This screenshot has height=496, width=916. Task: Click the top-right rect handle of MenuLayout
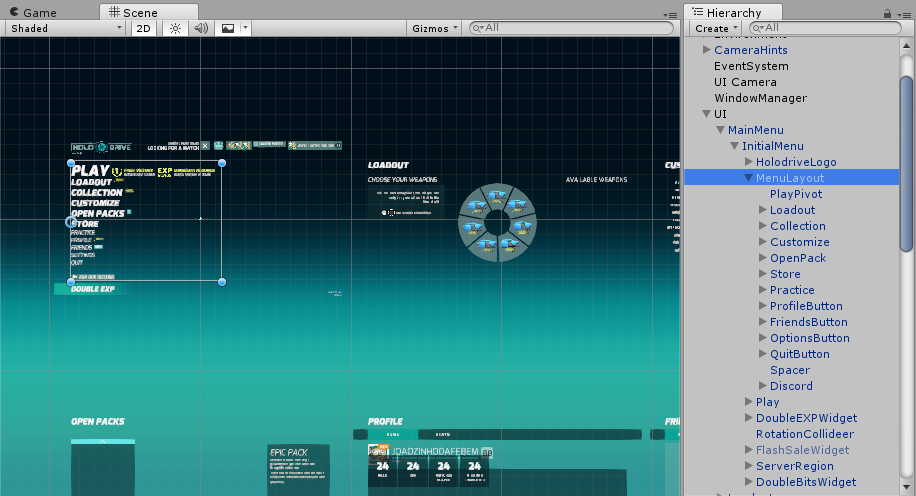(222, 163)
